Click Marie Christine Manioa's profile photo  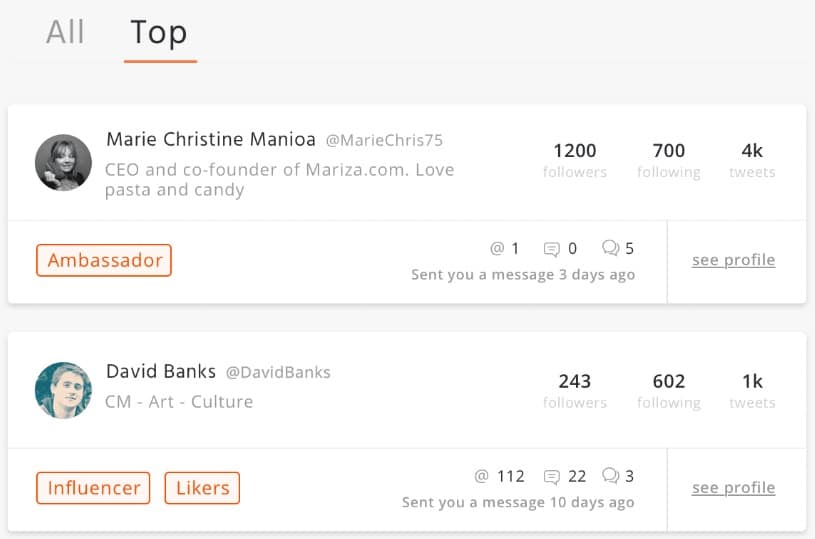click(64, 162)
